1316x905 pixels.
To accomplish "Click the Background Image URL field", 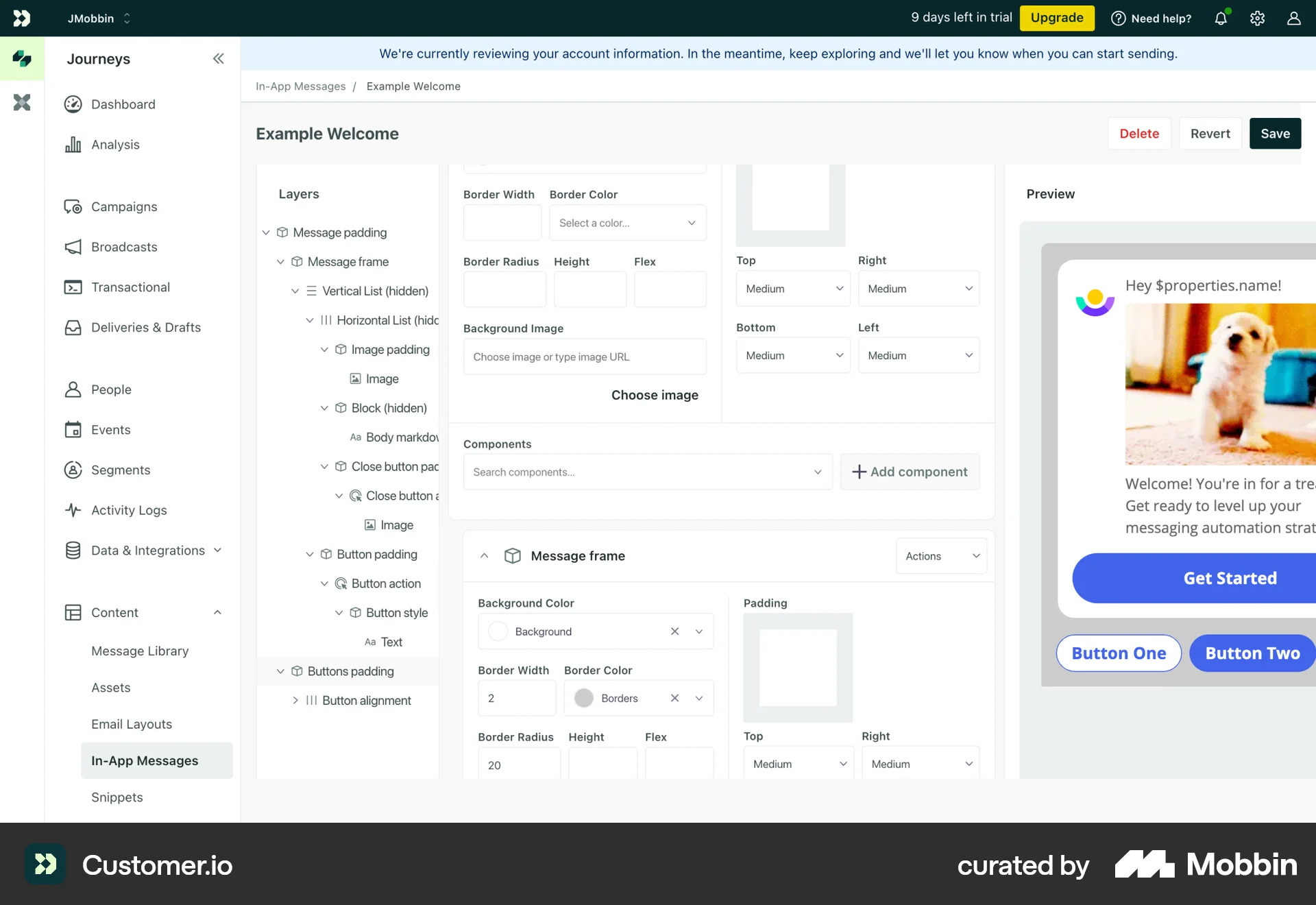I will click(585, 357).
